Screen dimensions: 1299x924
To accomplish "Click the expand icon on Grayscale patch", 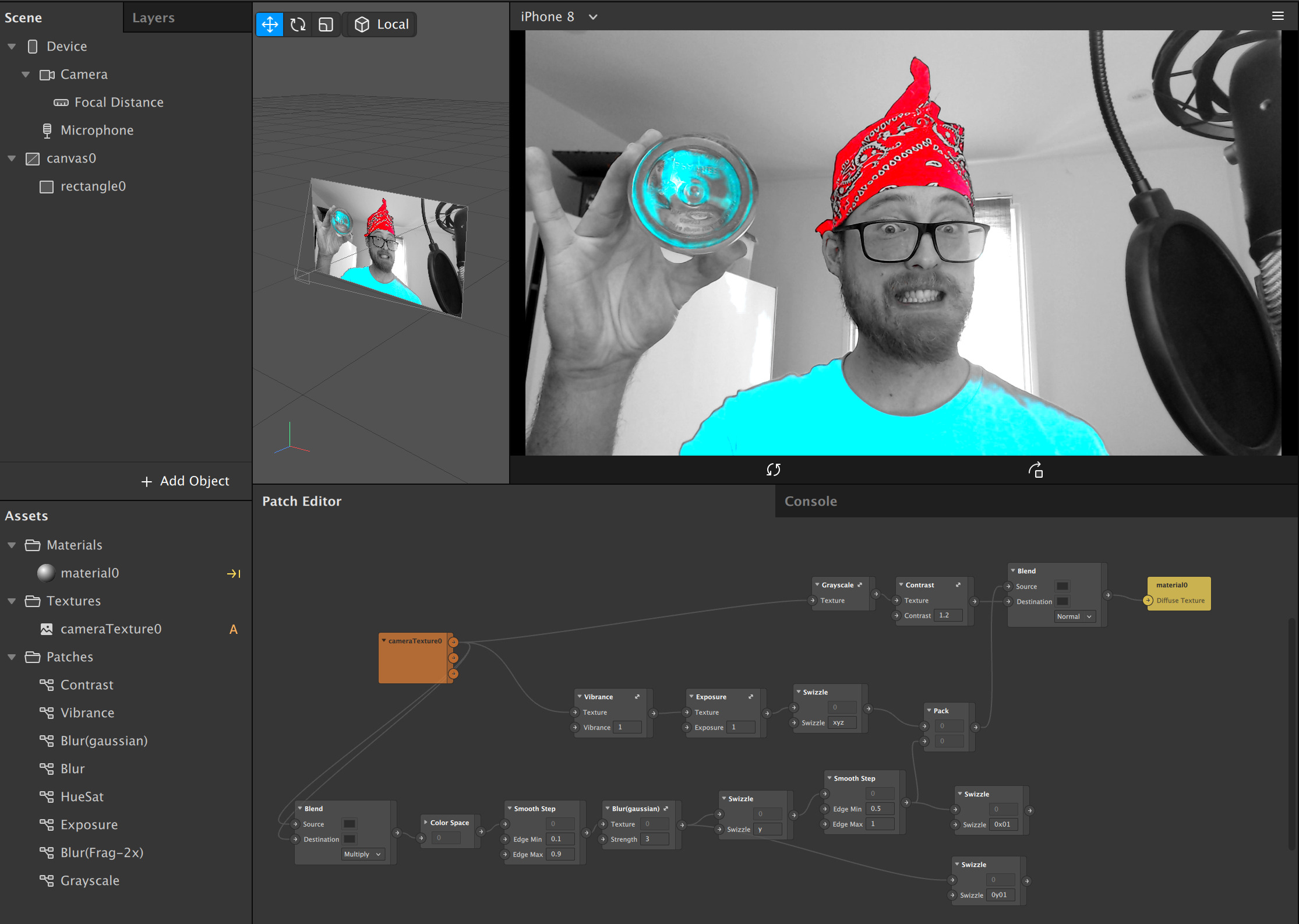I will [x=860, y=585].
